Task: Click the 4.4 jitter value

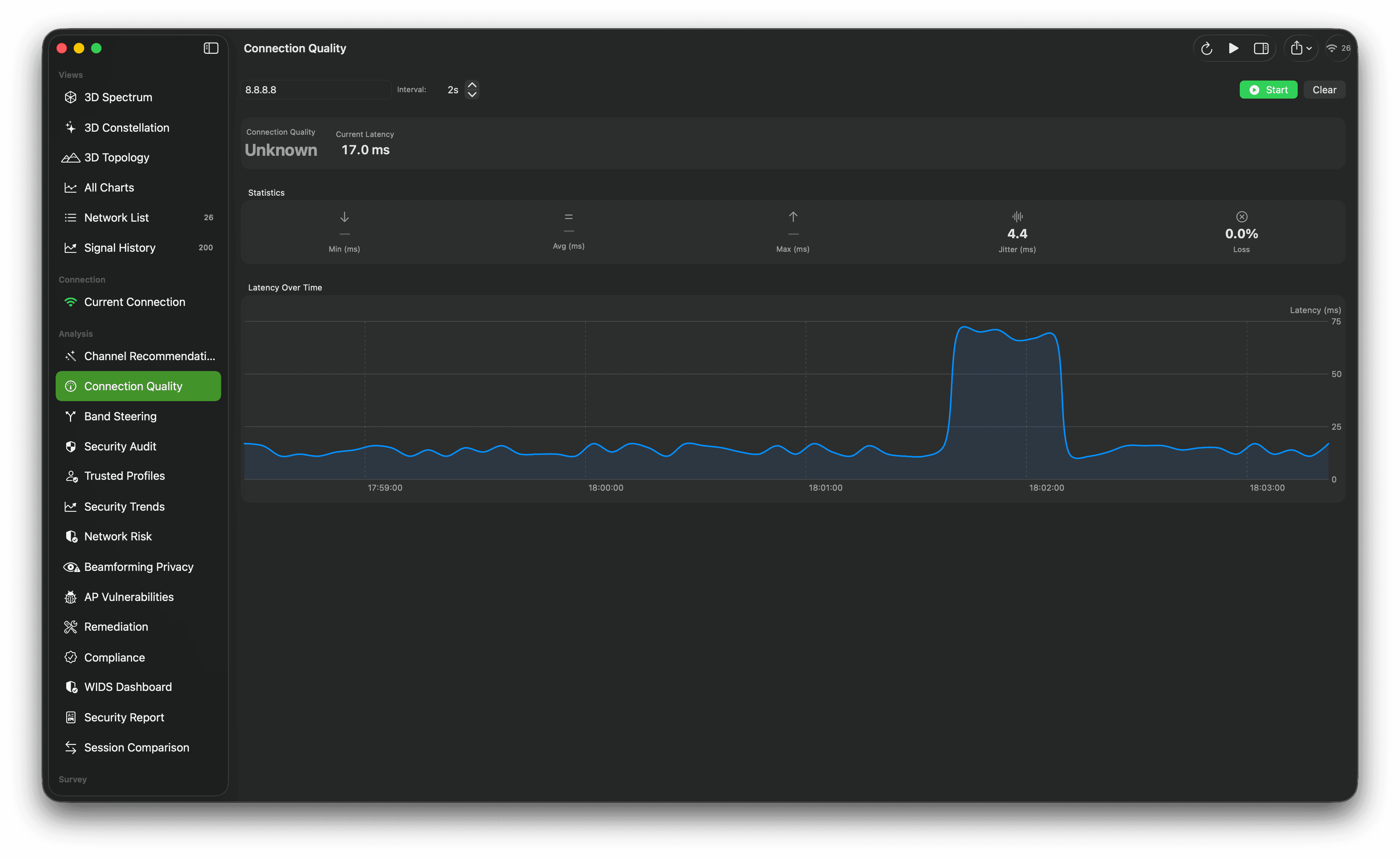Action: point(1017,234)
